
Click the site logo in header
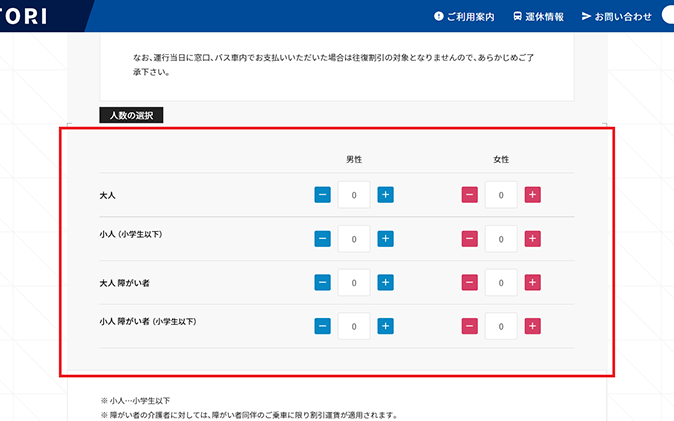[22, 16]
